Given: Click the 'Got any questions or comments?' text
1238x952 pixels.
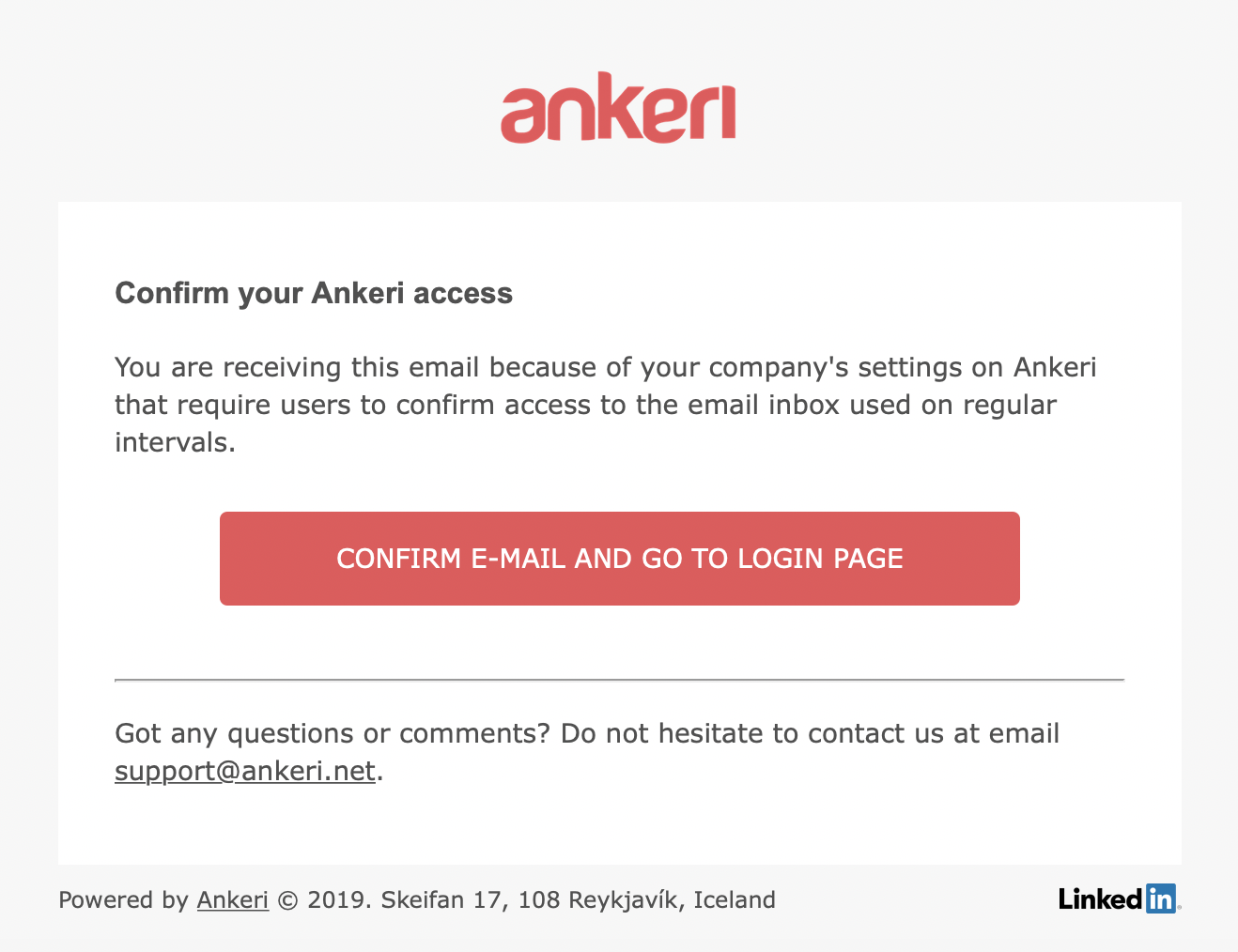Looking at the screenshot, I should point(333,733).
